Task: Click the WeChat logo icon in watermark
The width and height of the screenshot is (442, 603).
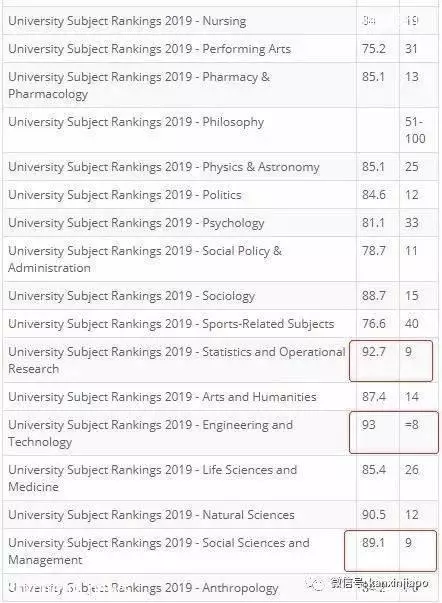Action: (317, 584)
